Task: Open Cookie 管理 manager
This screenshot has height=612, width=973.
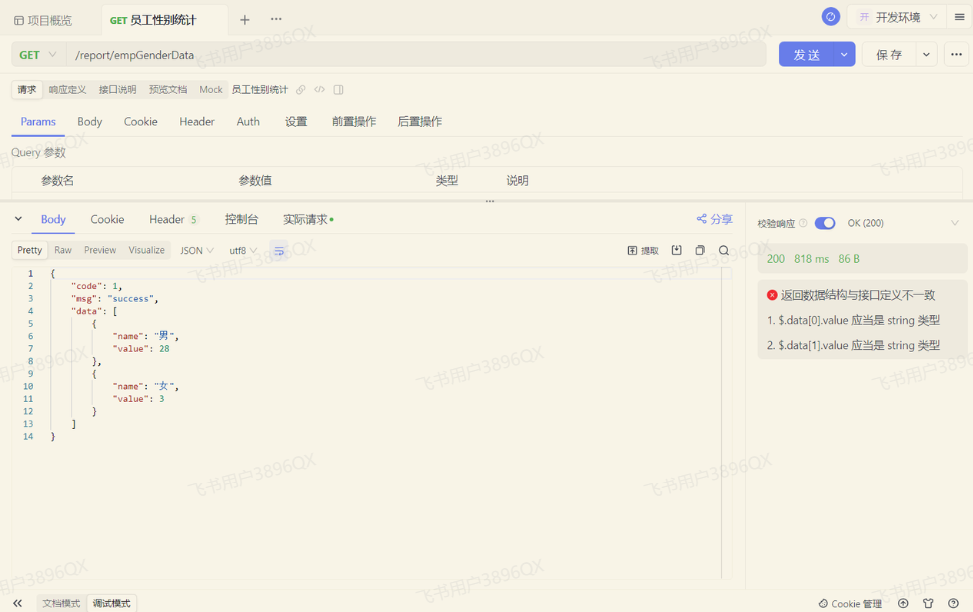Action: [x=850, y=603]
